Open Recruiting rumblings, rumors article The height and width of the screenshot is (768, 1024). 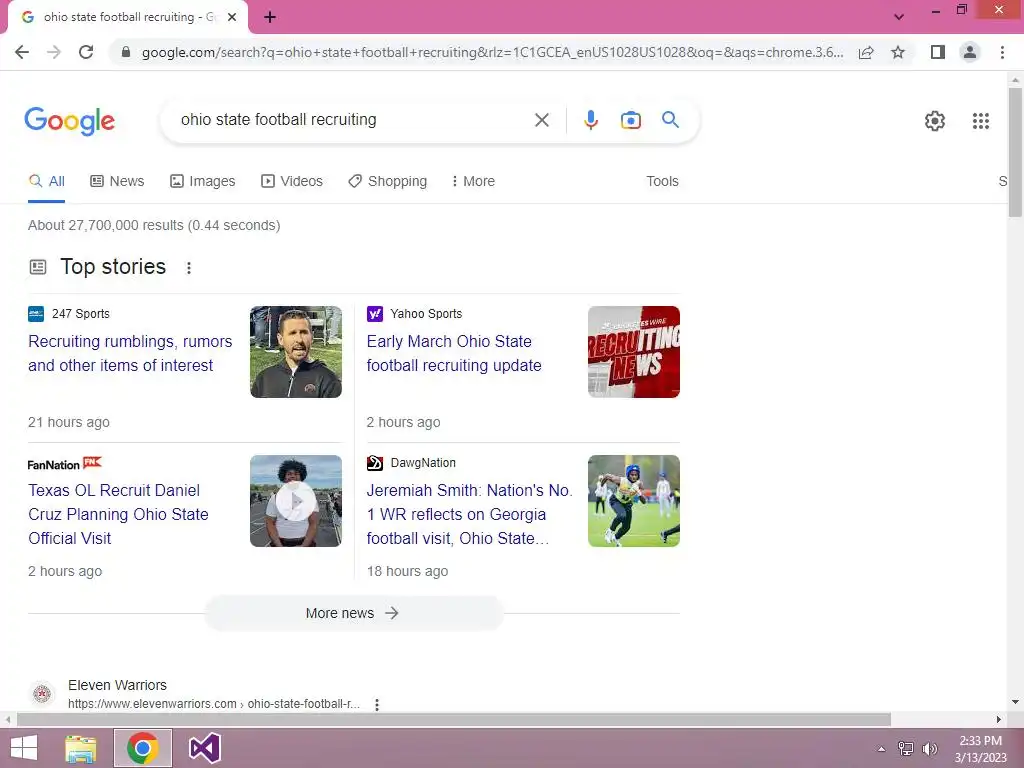(x=130, y=353)
